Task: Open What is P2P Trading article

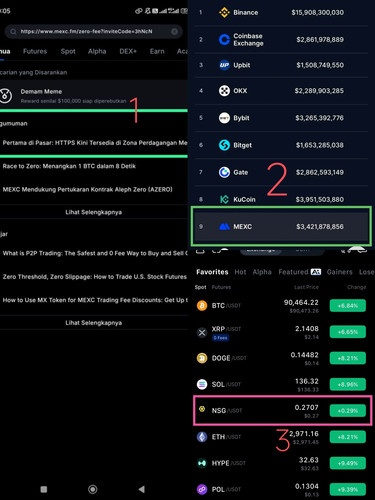Action: 95,253
